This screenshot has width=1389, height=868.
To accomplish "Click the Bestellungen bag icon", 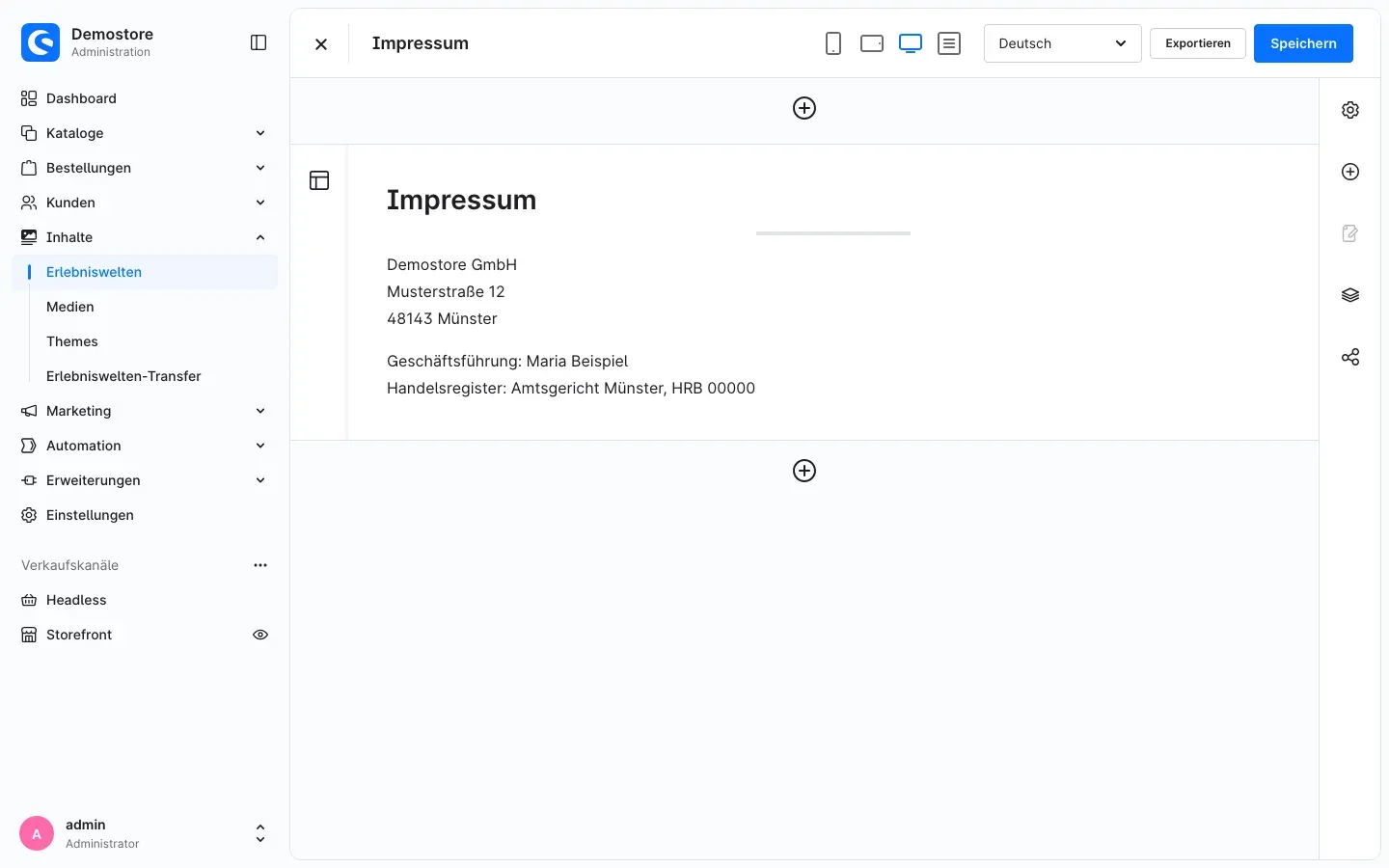I will [29, 168].
